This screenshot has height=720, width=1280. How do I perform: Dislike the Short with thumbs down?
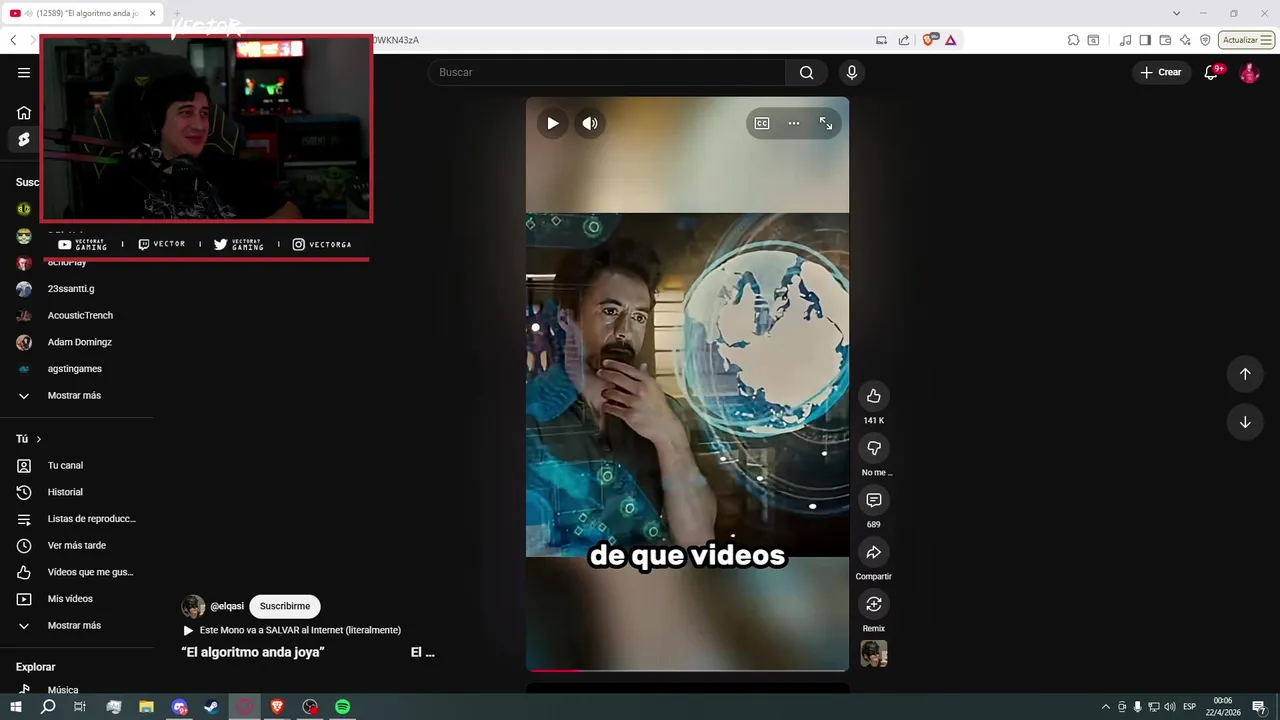[x=874, y=448]
